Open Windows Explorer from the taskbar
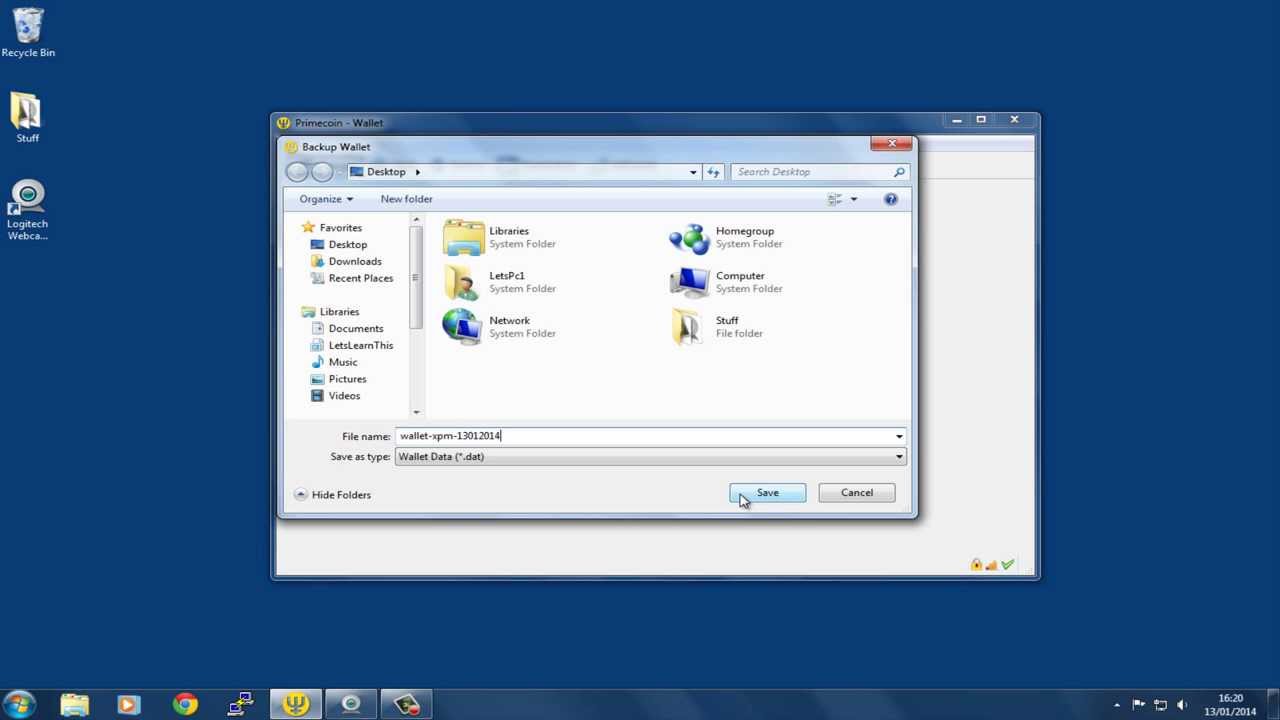 coord(74,704)
